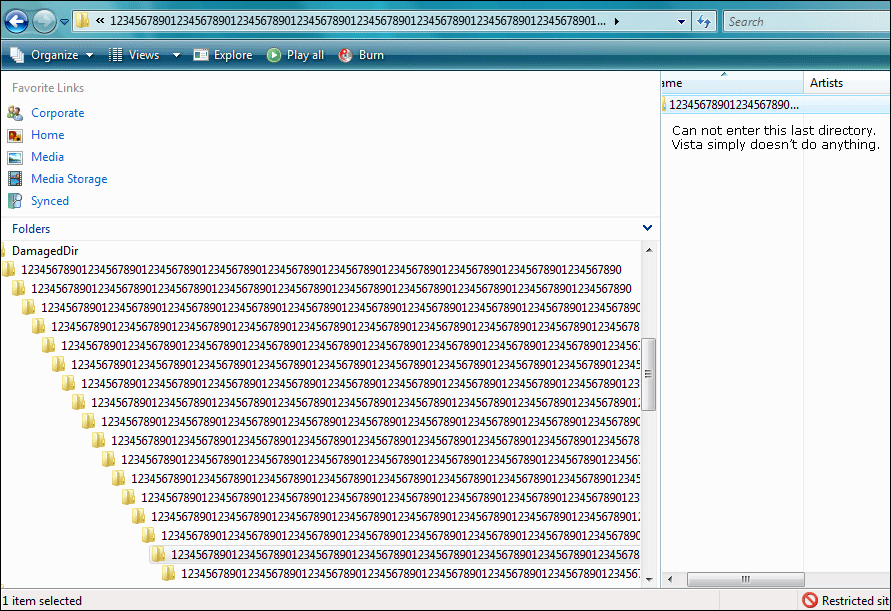Click the Play all green icon
This screenshot has width=891, height=611.
[x=274, y=55]
